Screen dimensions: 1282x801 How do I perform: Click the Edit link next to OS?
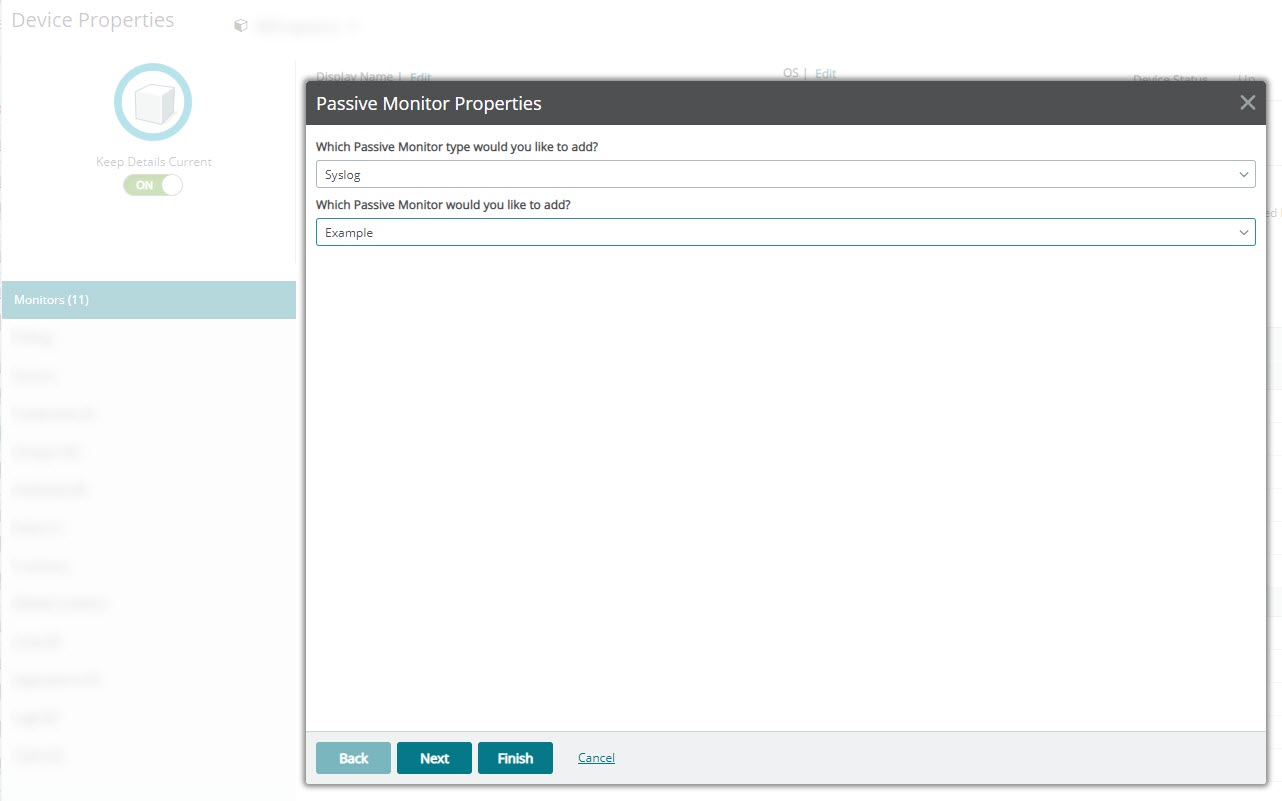[x=825, y=74]
